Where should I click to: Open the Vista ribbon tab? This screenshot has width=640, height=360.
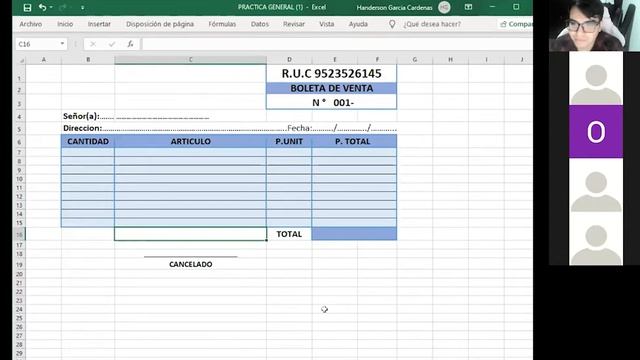327,24
